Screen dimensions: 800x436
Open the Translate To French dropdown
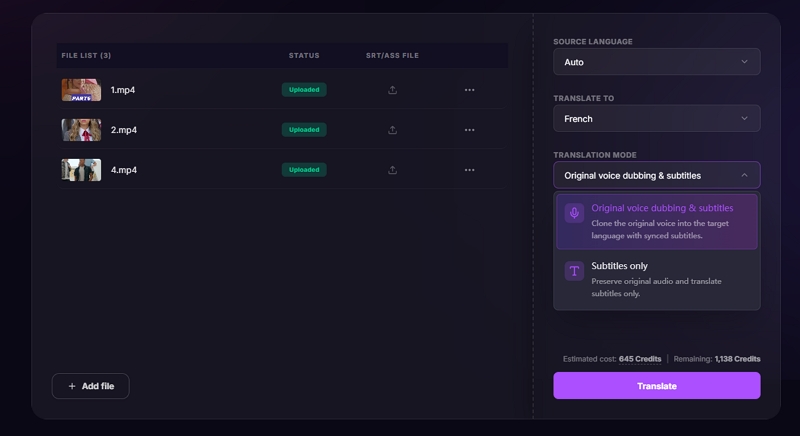pyautogui.click(x=657, y=118)
